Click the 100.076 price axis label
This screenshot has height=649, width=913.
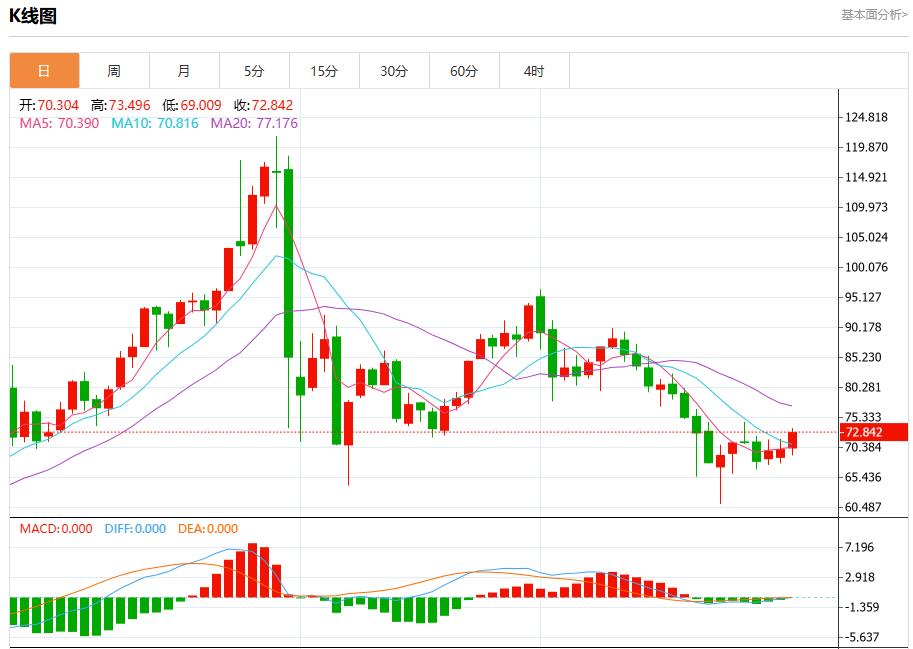point(866,267)
